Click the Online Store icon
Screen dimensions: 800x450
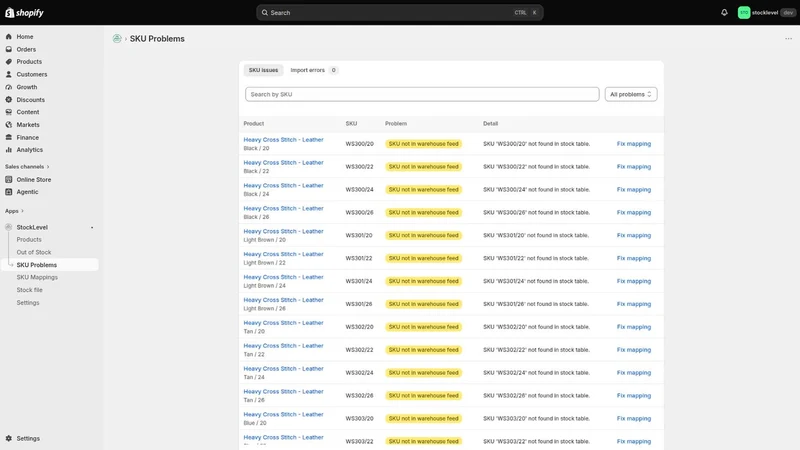(9, 180)
